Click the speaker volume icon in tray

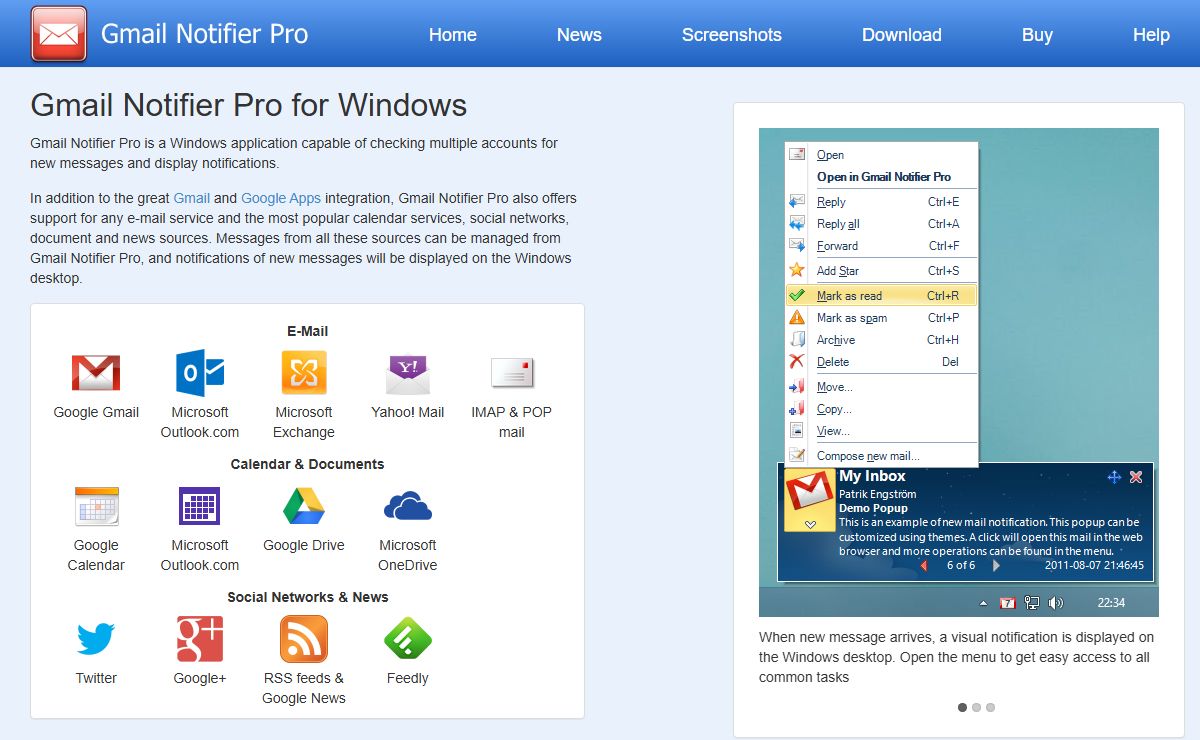pyautogui.click(x=1056, y=603)
